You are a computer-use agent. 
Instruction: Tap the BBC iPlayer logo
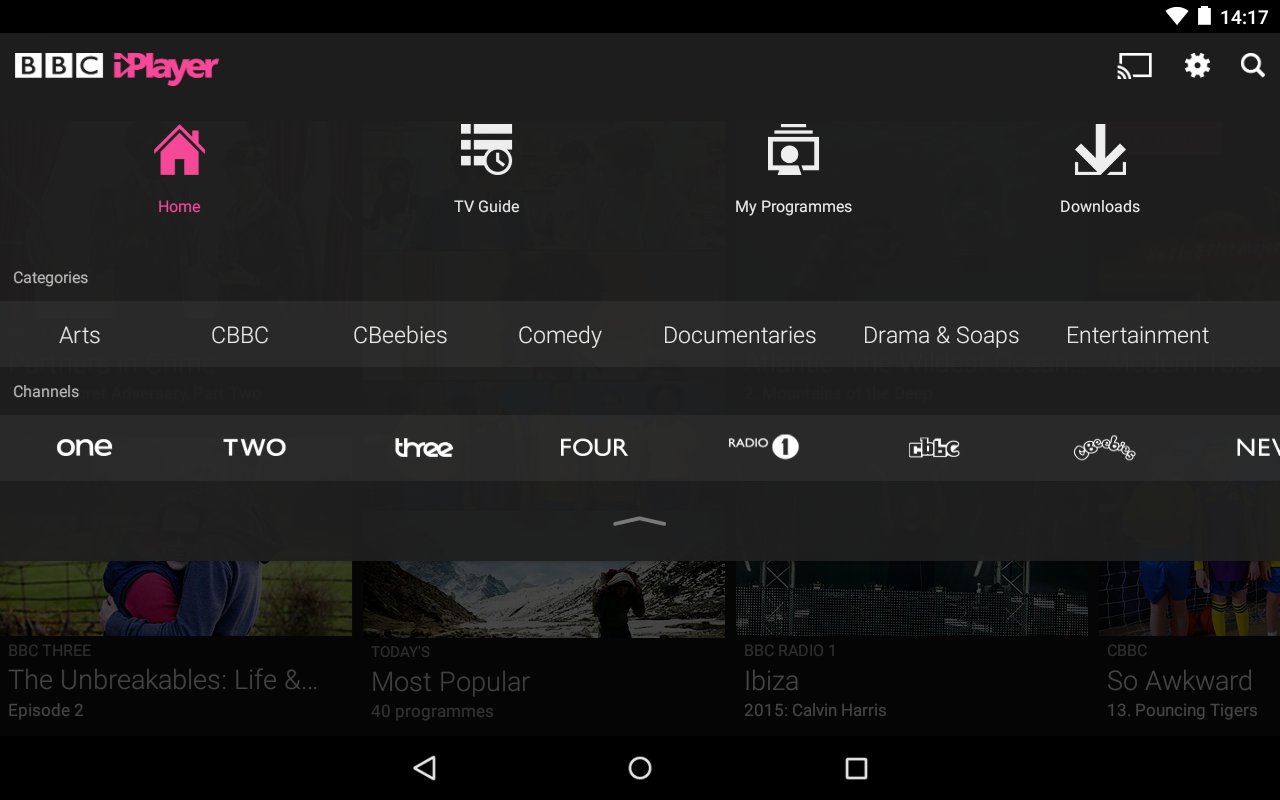coord(117,67)
